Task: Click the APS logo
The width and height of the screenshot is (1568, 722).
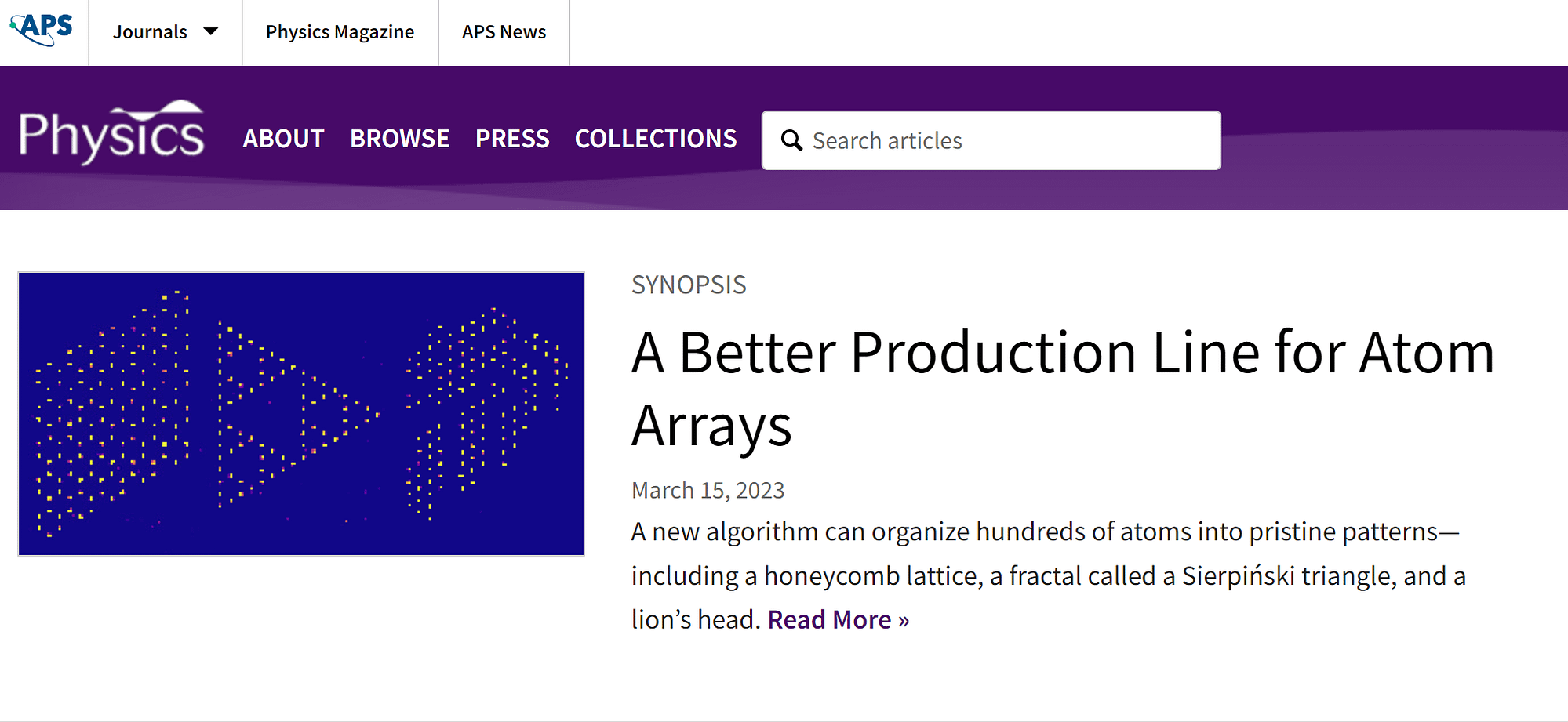Action: pos(42,29)
